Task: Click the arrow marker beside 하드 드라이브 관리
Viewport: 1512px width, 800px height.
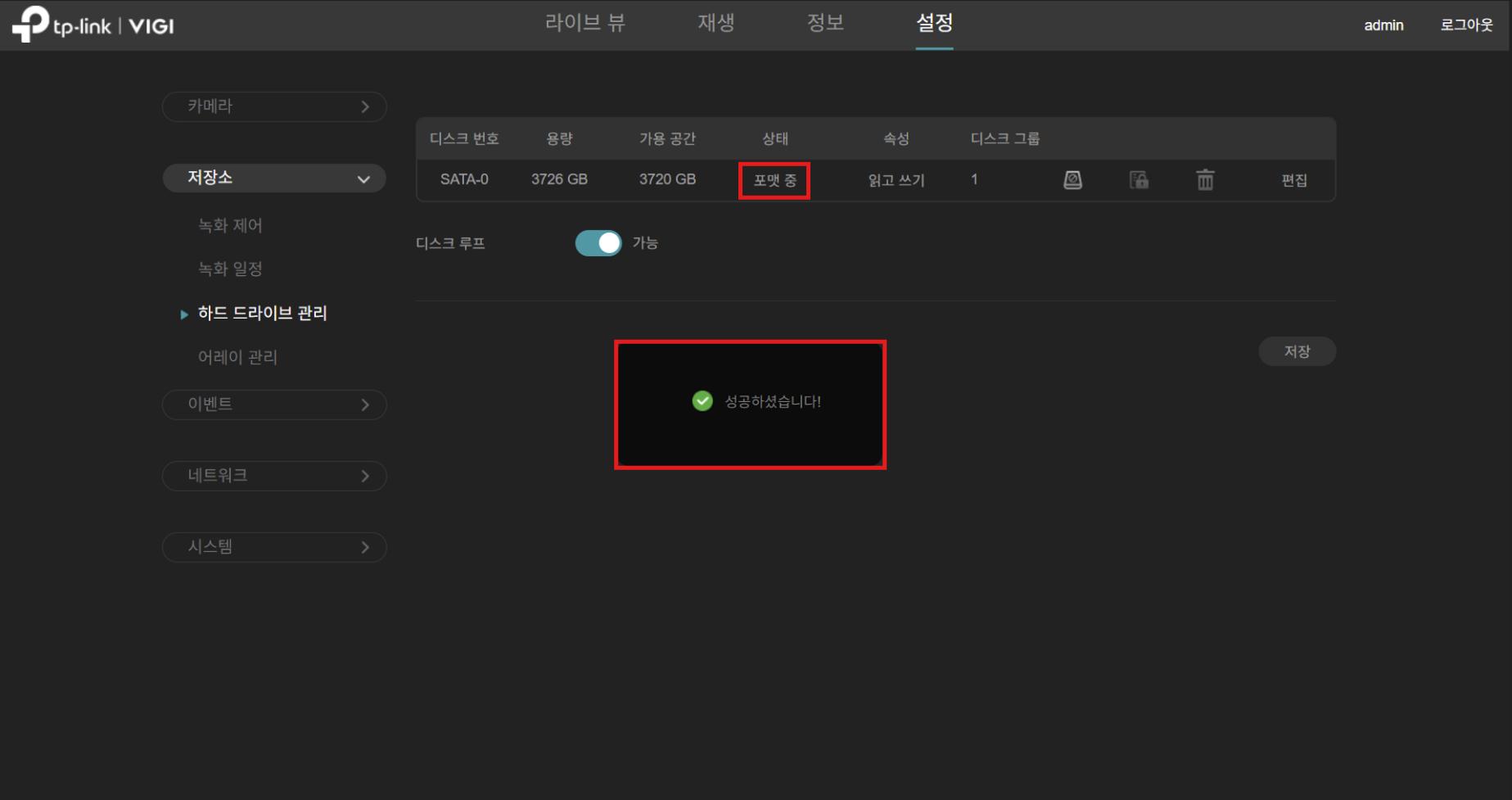Action: (x=184, y=314)
